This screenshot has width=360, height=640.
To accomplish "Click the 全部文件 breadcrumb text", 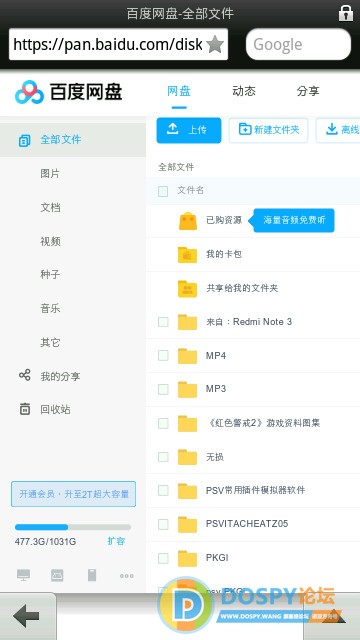I will coord(176,167).
